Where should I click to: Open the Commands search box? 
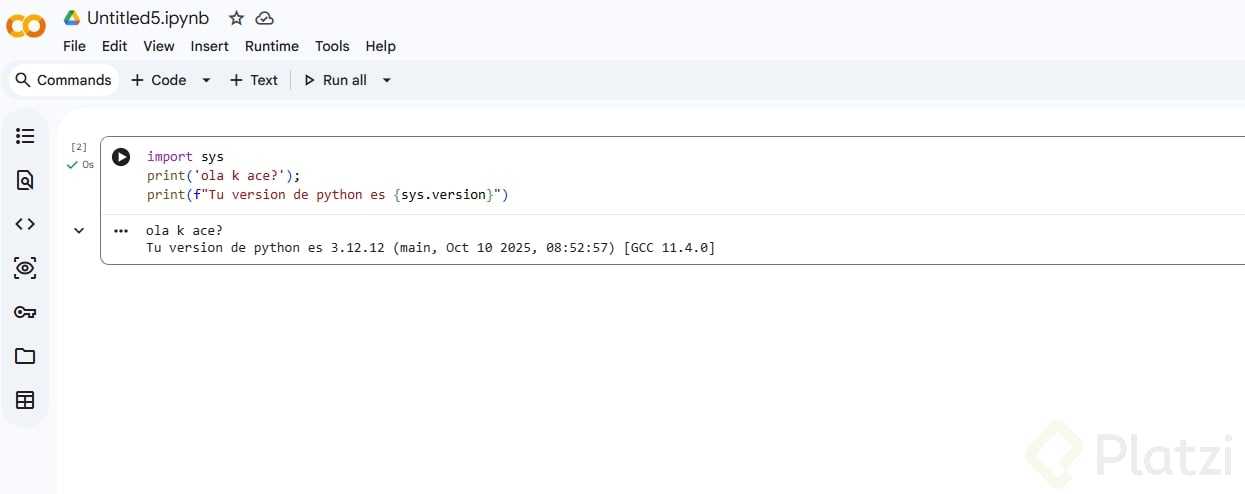64,80
